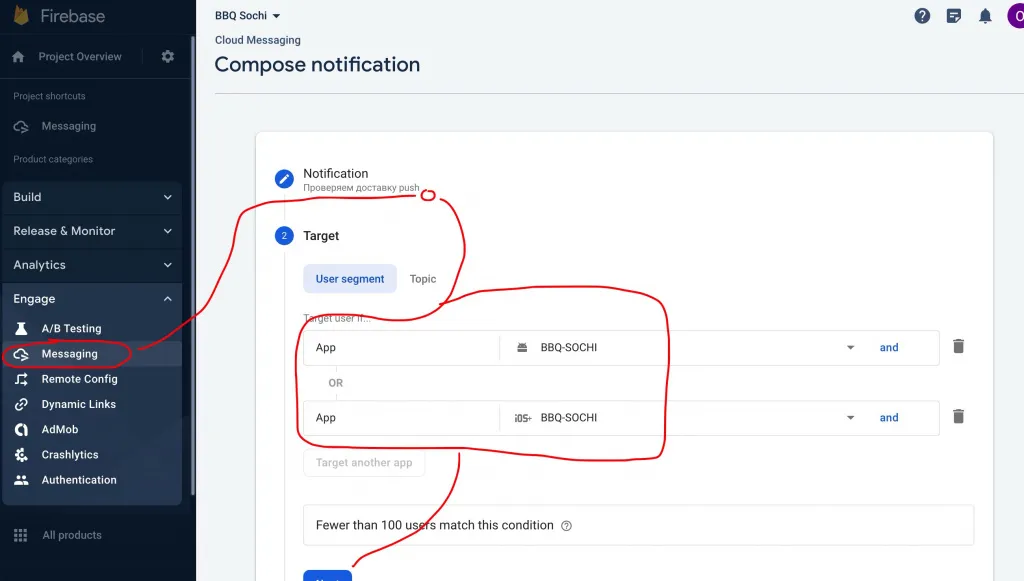Click Target another app button
Image resolution: width=1024 pixels, height=581 pixels.
364,463
